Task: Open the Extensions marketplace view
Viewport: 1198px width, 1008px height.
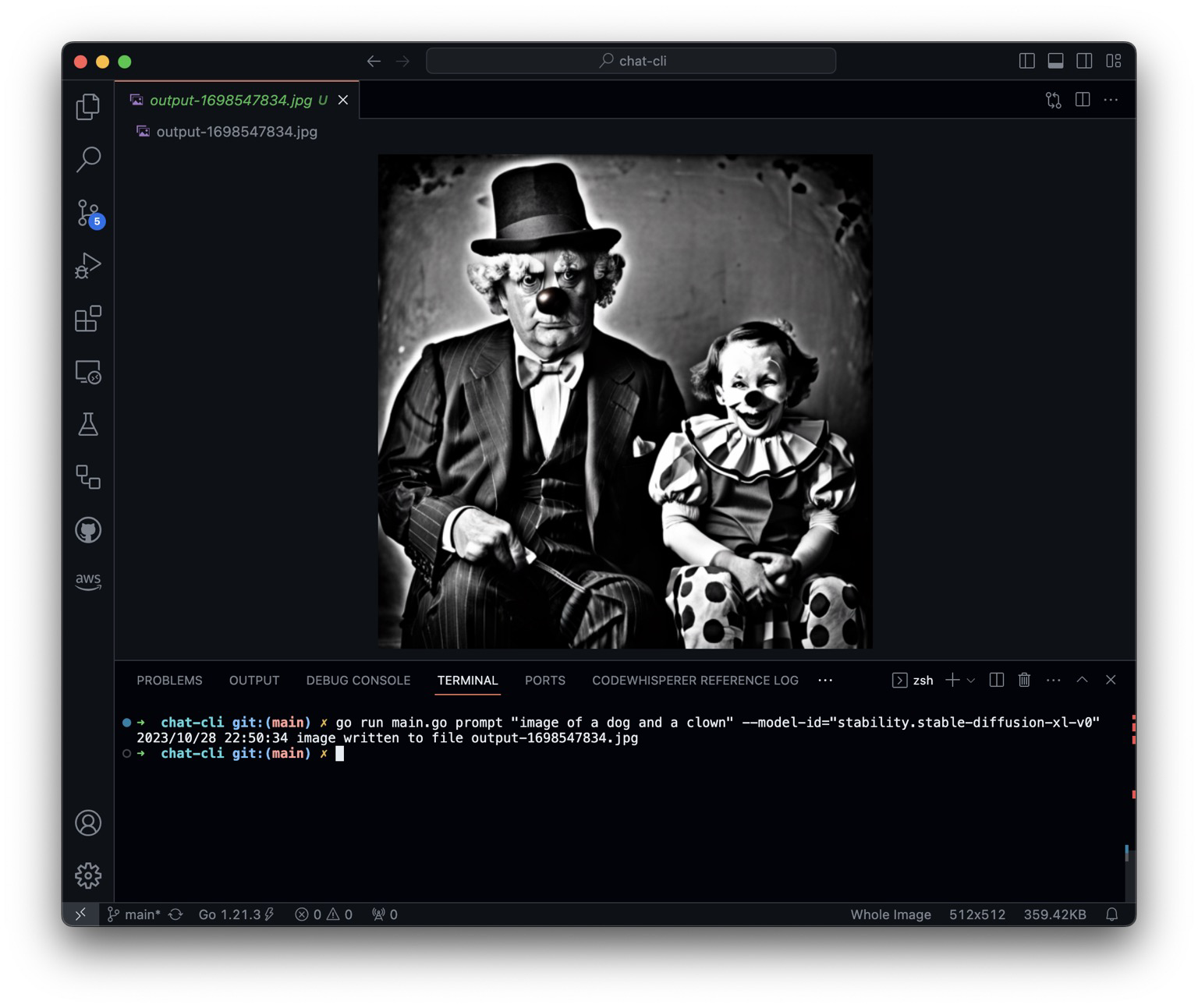Action: pyautogui.click(x=88, y=319)
